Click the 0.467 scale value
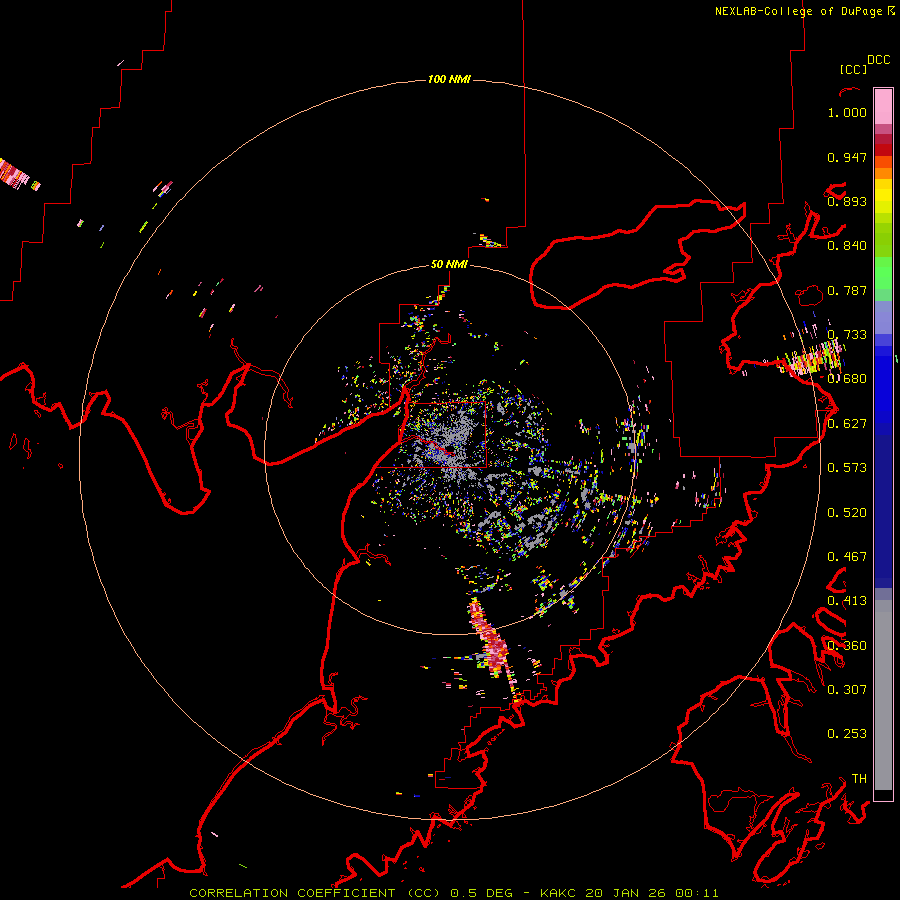Image resolution: width=900 pixels, height=900 pixels. tap(847, 557)
